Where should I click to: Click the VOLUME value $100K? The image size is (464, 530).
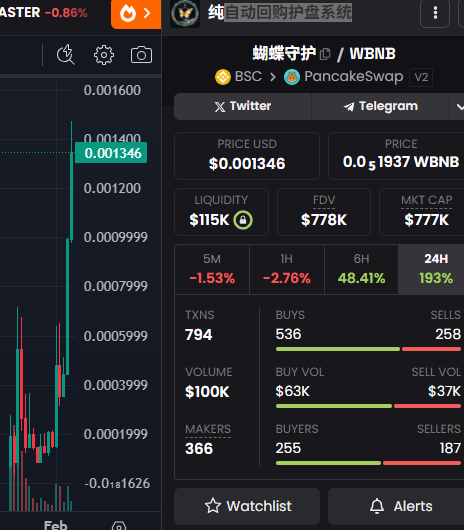(x=207, y=392)
